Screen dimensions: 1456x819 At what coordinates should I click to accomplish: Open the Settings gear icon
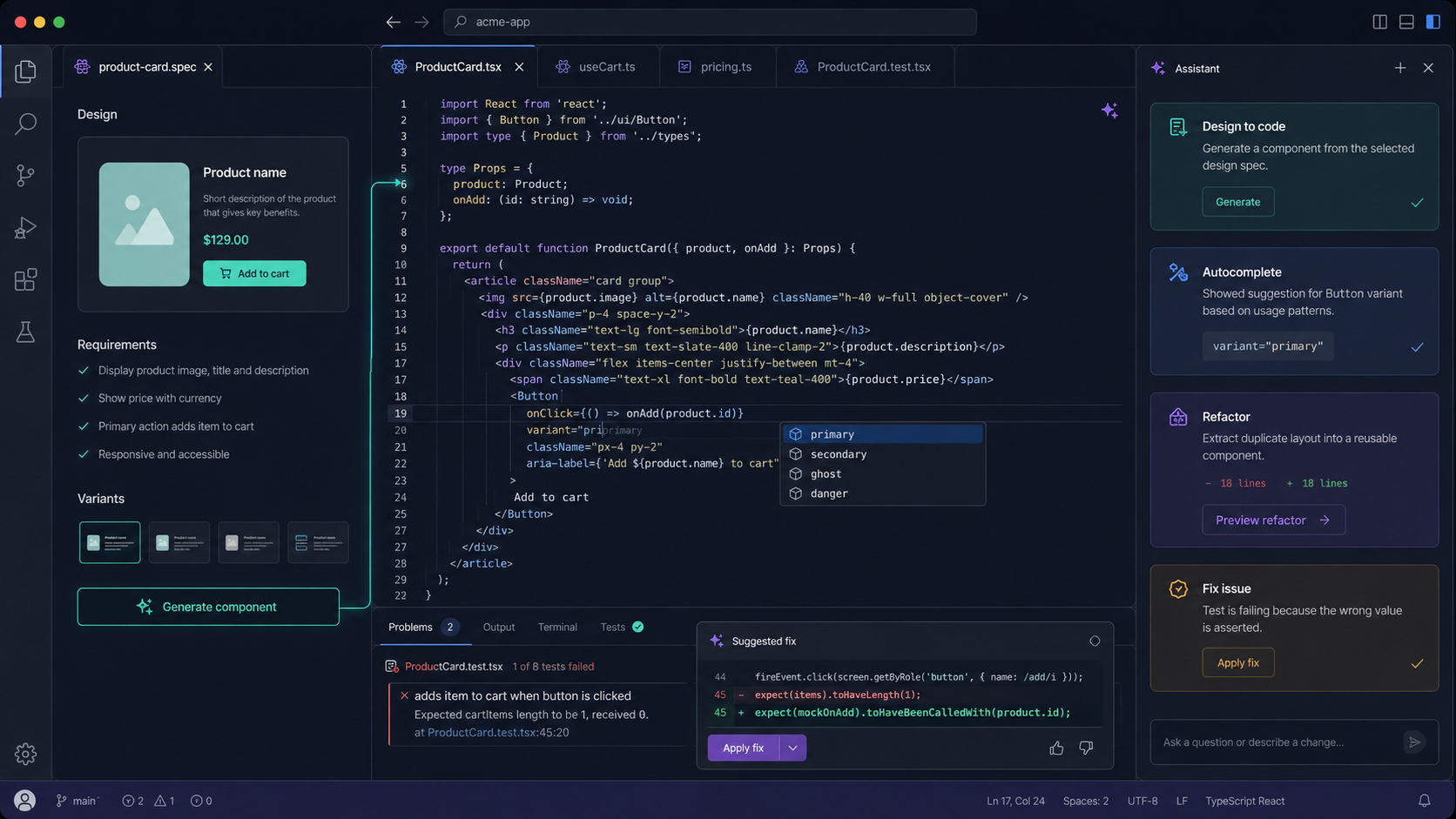pos(25,754)
